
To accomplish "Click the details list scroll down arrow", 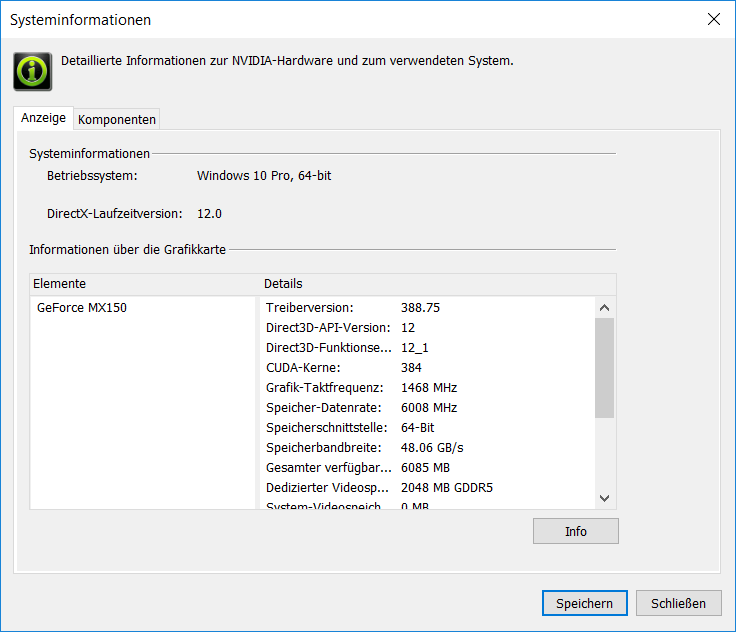I will click(x=605, y=498).
